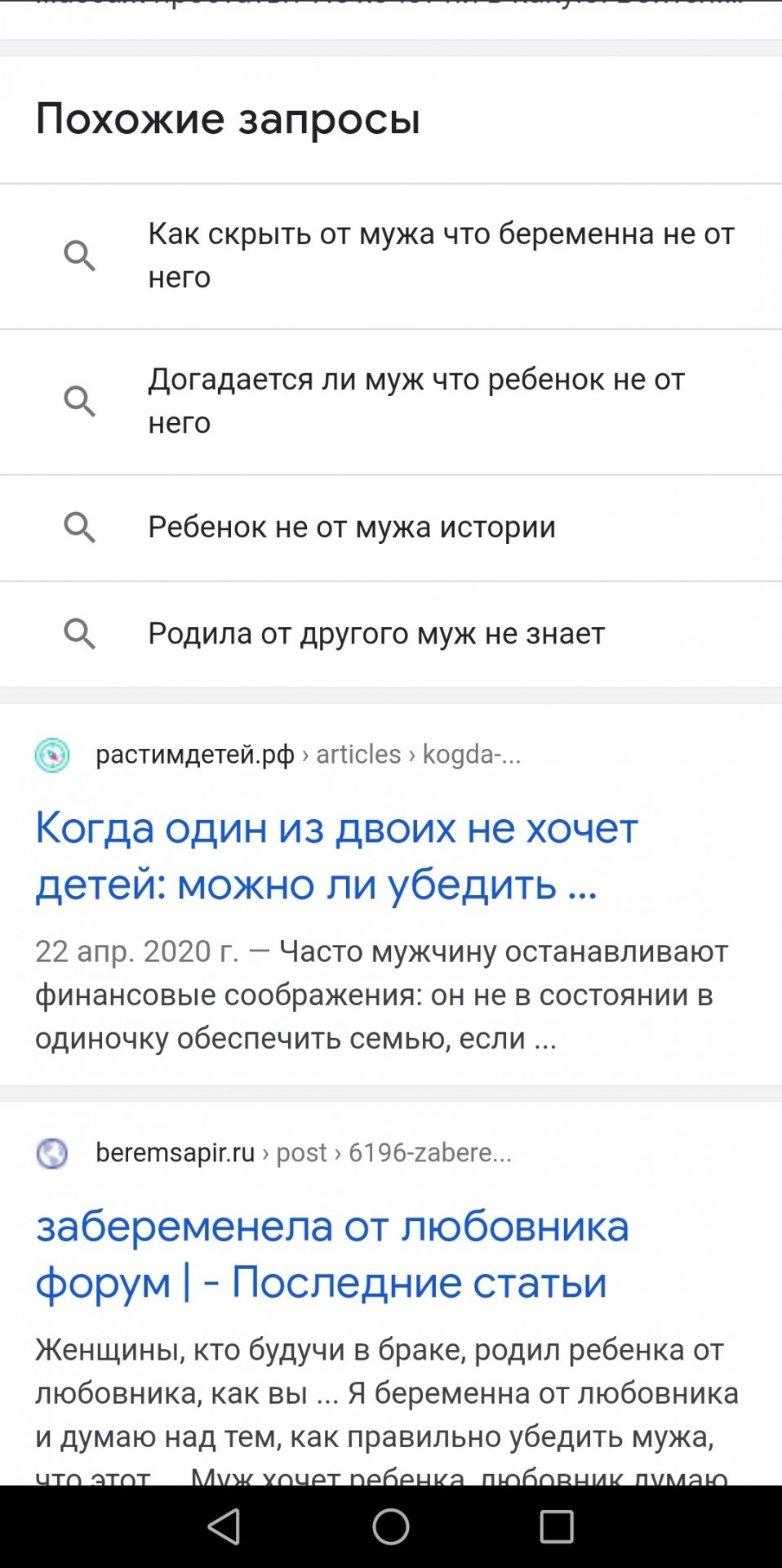Tap the растимдетей.рф breadcrumb URL
This screenshot has height=1568, width=782.
coord(308,755)
